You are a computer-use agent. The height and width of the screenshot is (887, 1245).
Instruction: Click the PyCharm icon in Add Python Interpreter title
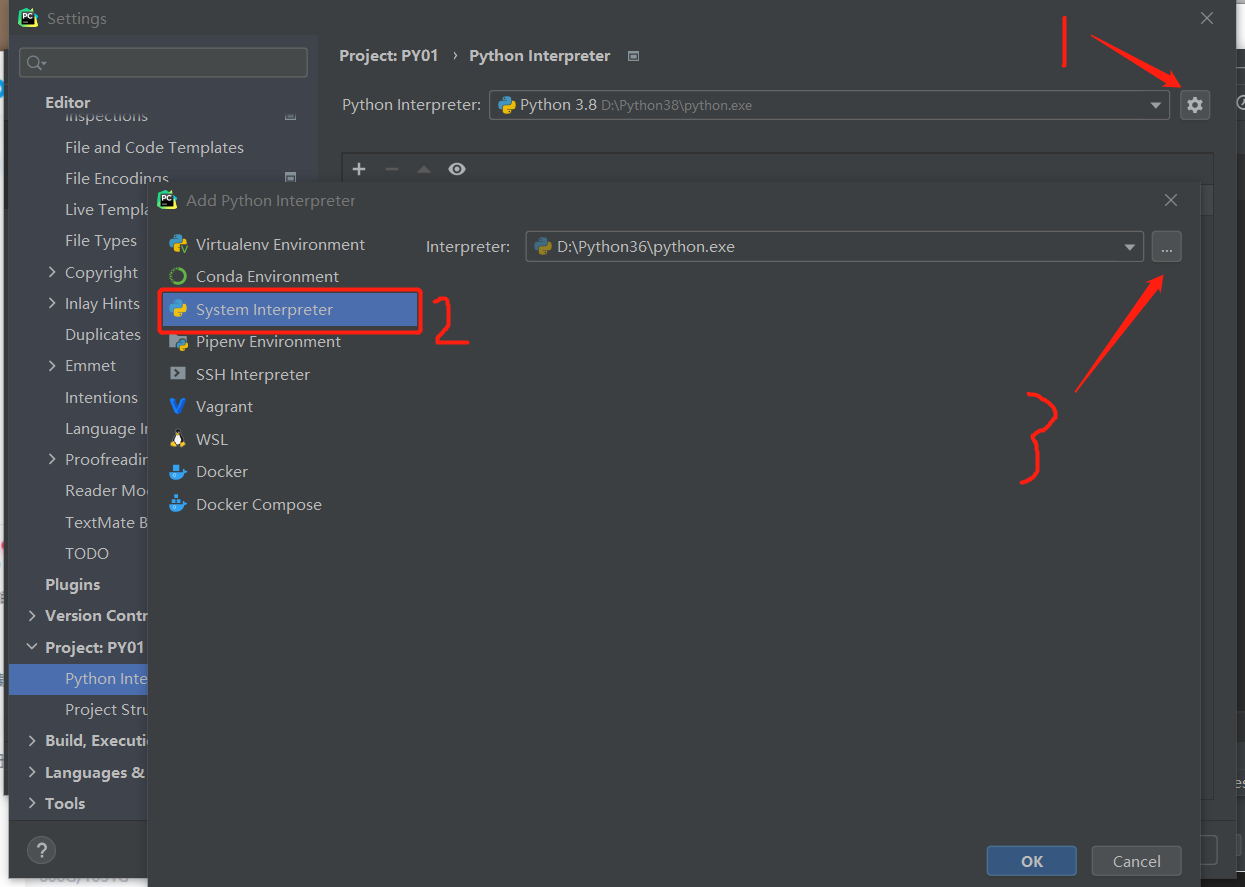tap(168, 200)
